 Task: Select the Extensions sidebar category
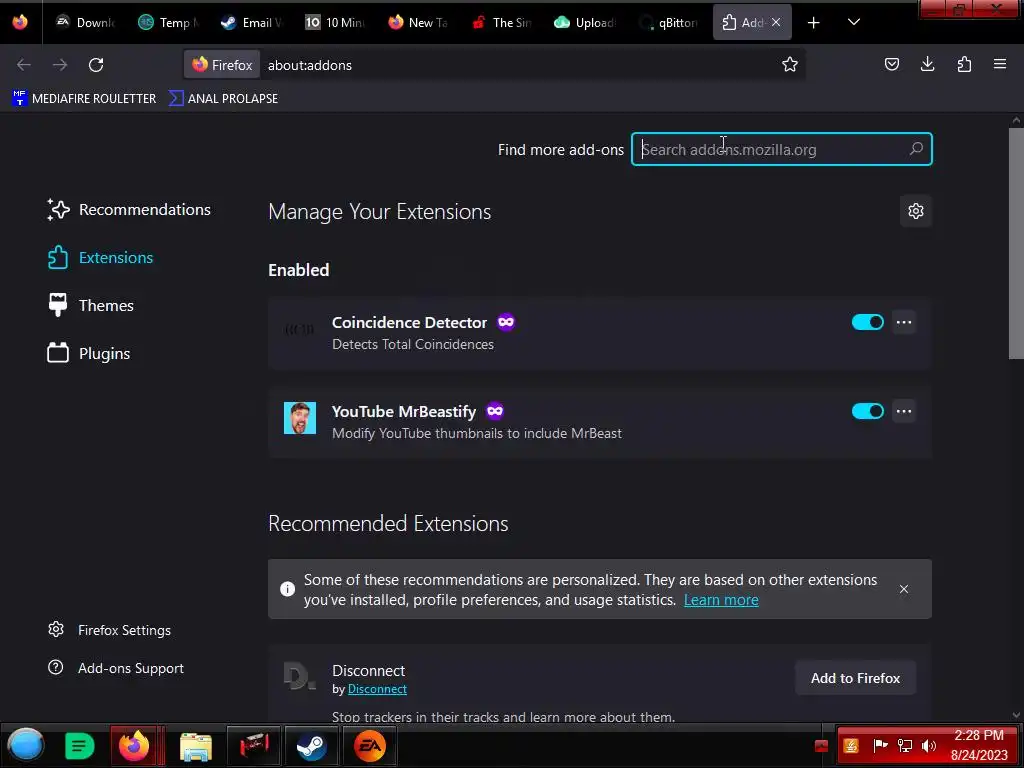pos(101,257)
